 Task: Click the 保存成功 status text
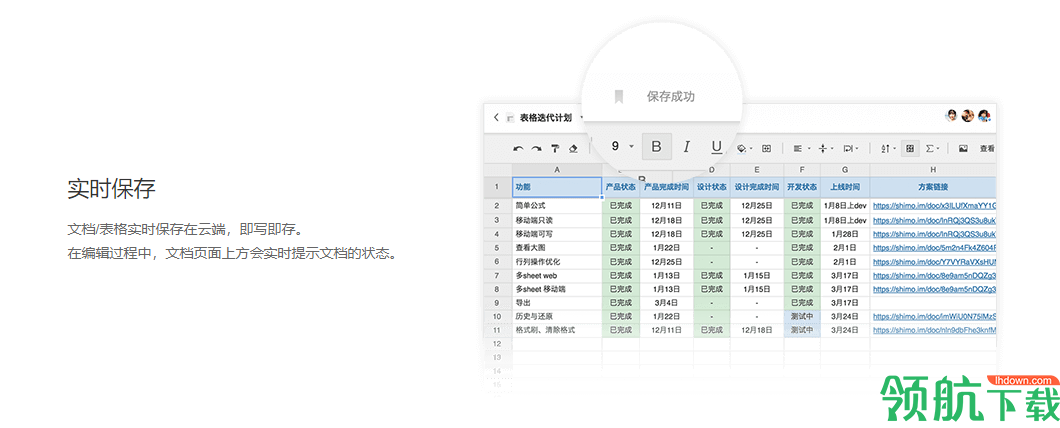coord(671,97)
